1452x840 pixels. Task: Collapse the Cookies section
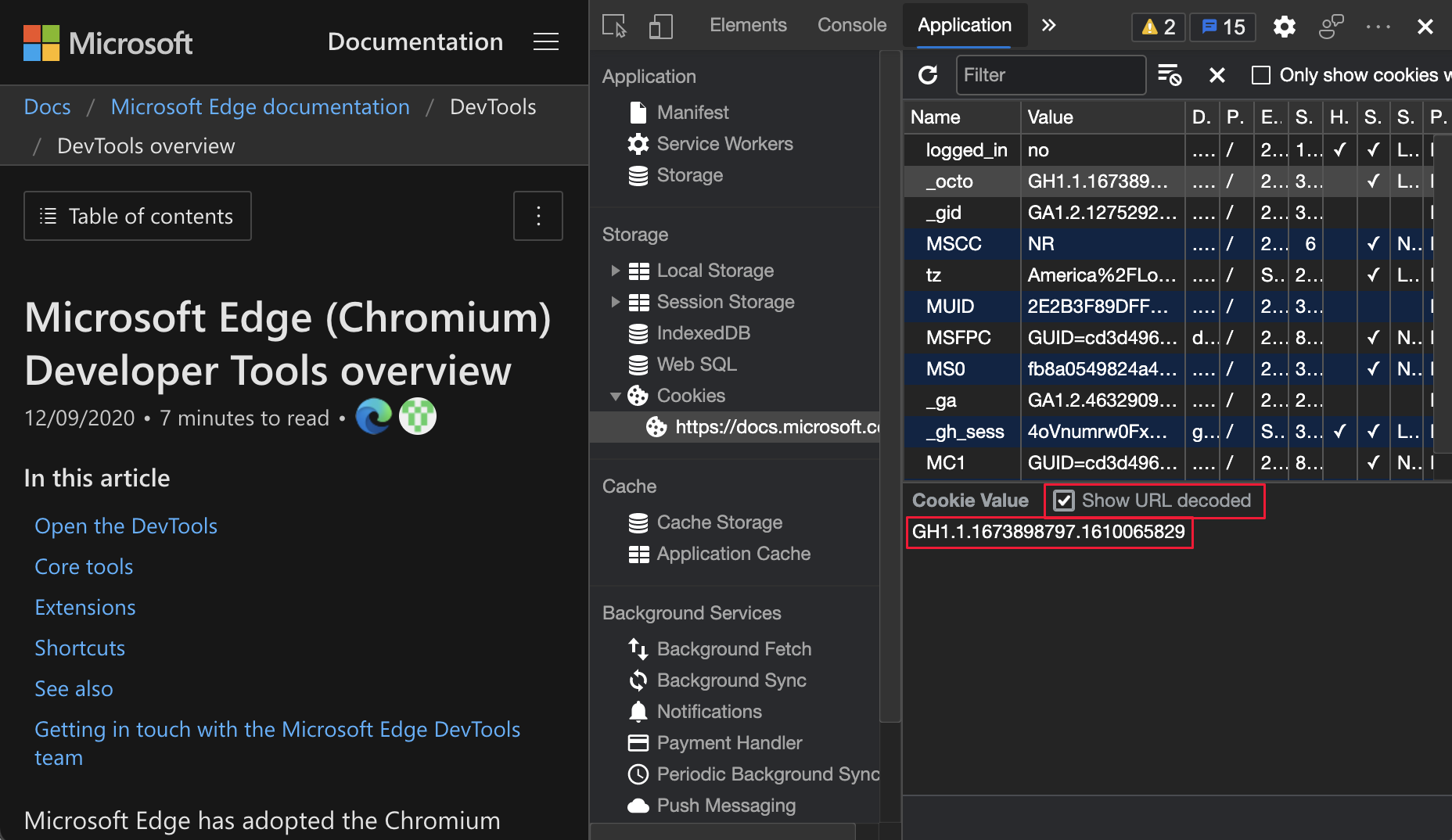tap(616, 396)
